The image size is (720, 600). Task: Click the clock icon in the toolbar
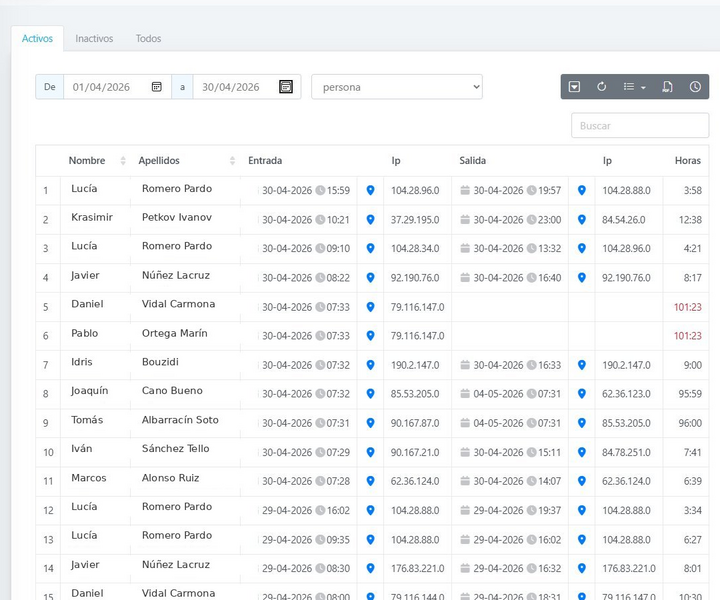click(695, 86)
